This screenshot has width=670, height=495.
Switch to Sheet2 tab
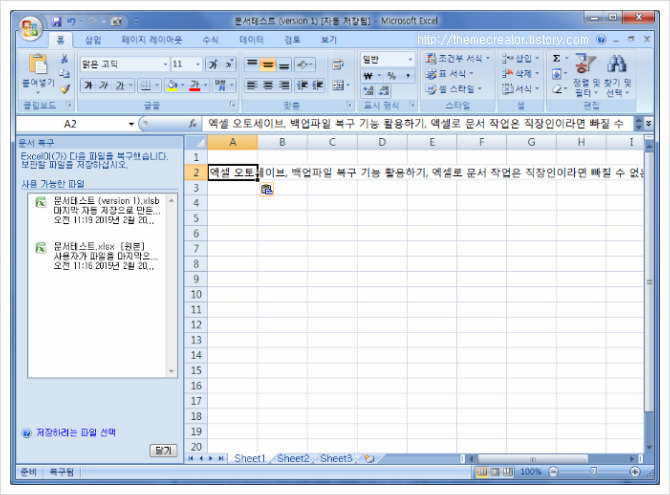(x=293, y=459)
